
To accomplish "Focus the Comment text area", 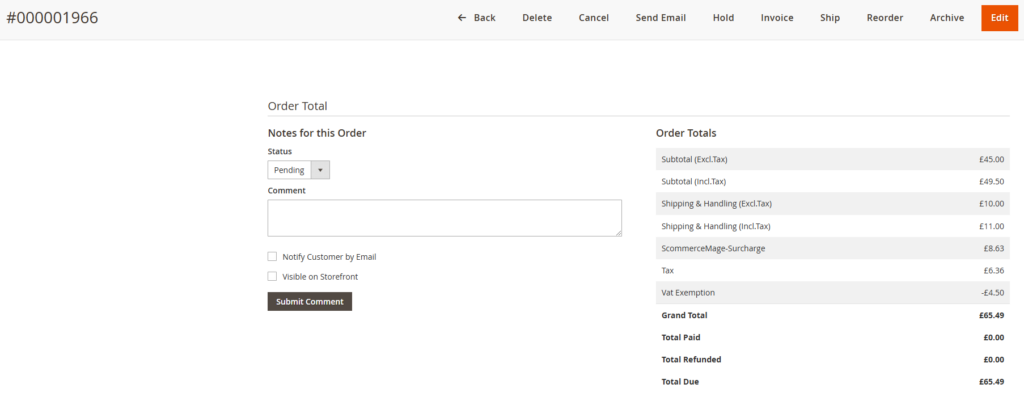I will coord(444,218).
